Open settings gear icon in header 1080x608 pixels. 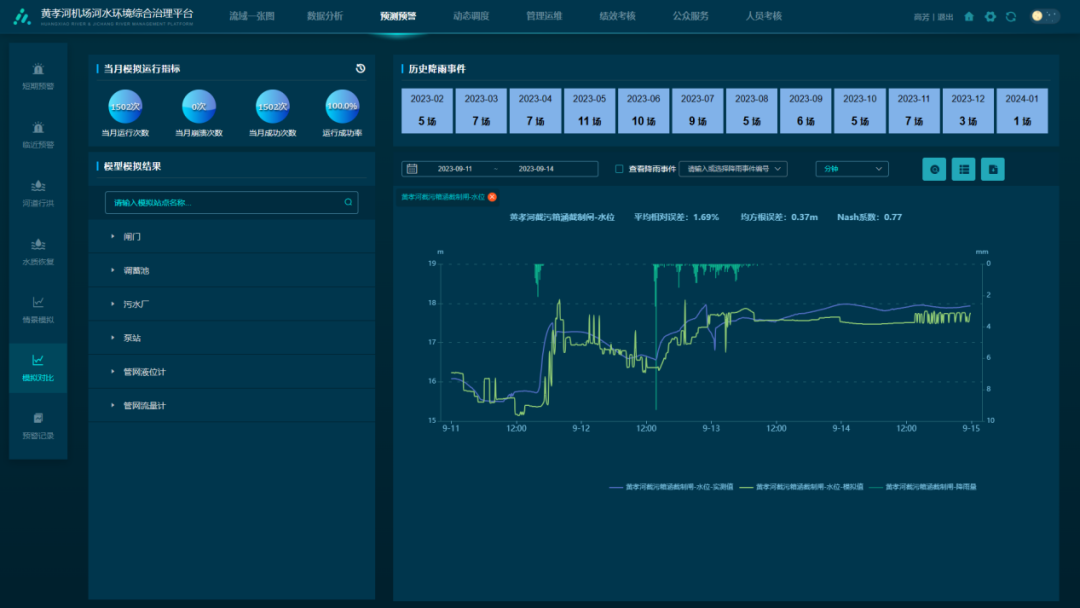[990, 16]
